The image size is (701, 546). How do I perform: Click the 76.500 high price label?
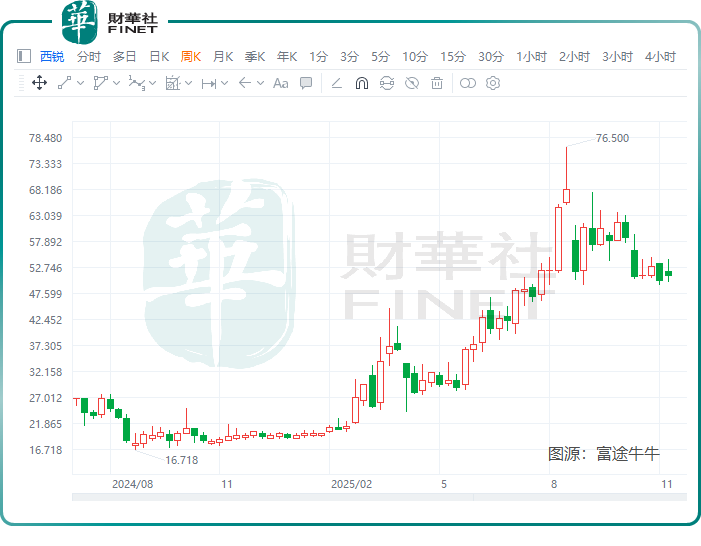tap(612, 138)
